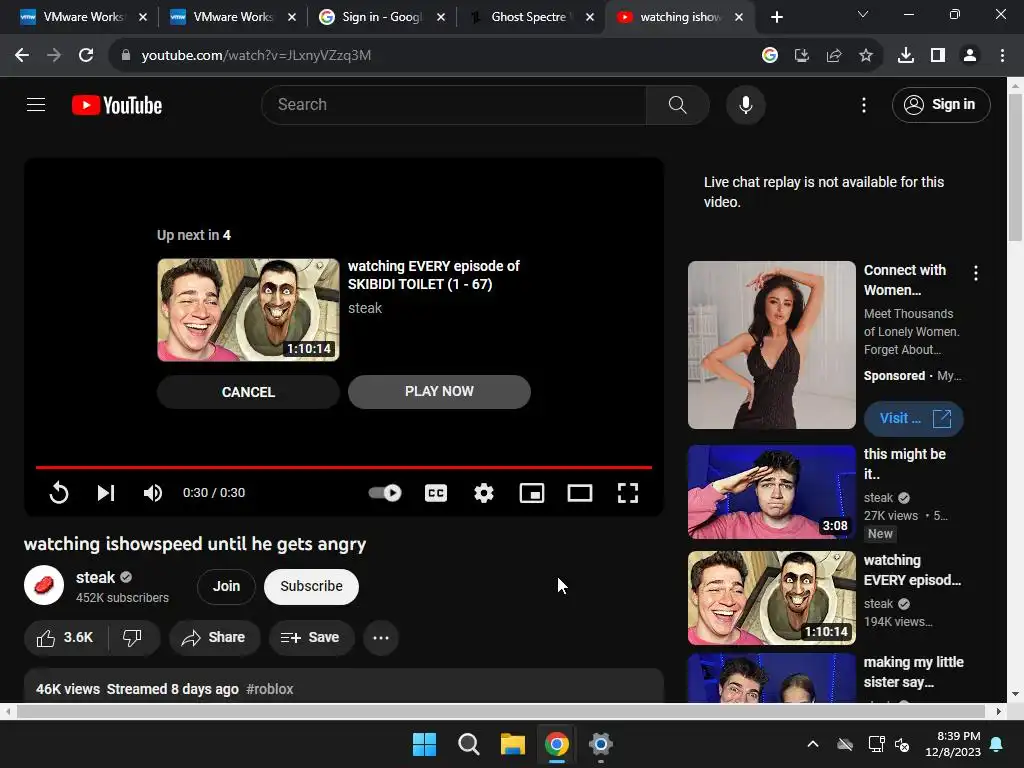Toggle the Chrome side panel

point(938,56)
